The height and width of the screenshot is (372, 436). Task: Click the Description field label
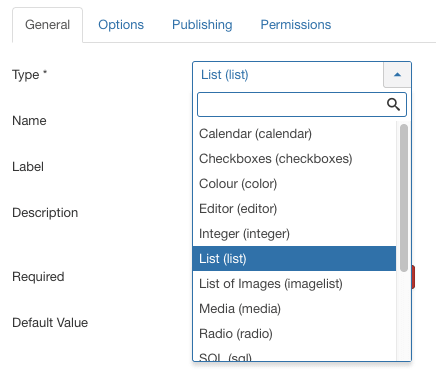click(x=45, y=213)
